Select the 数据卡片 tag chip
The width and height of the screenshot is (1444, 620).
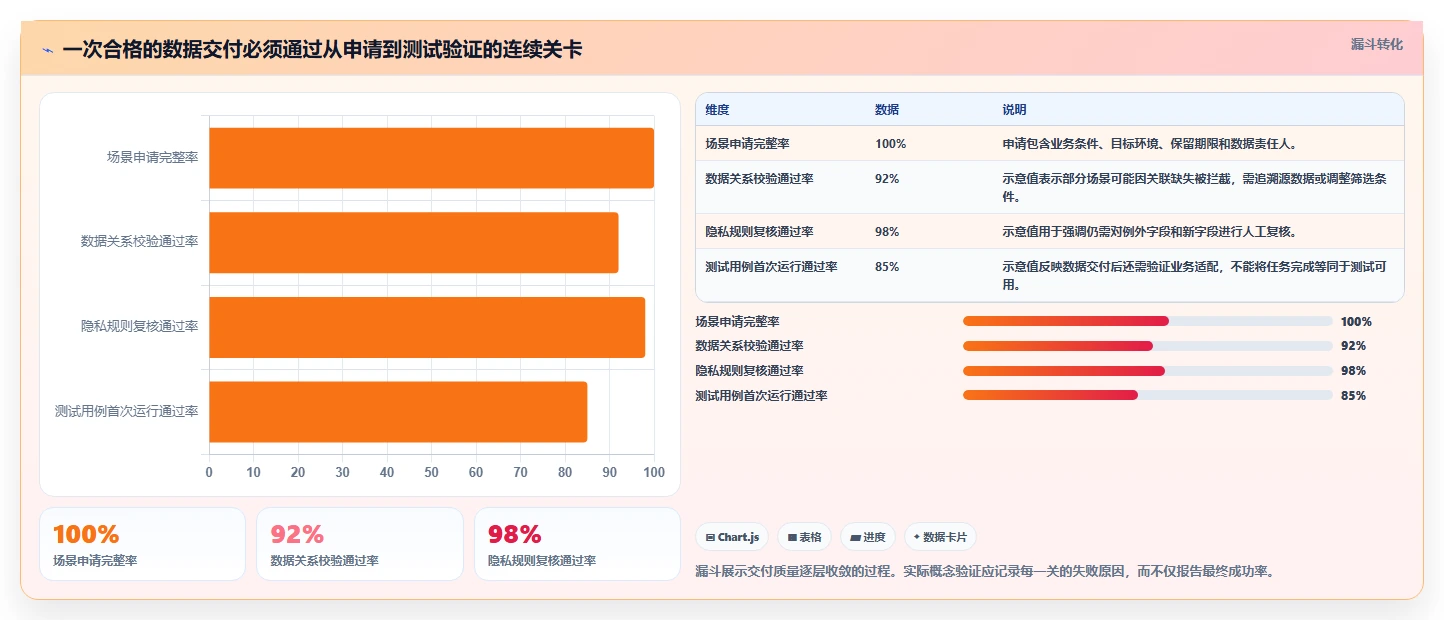click(940, 537)
